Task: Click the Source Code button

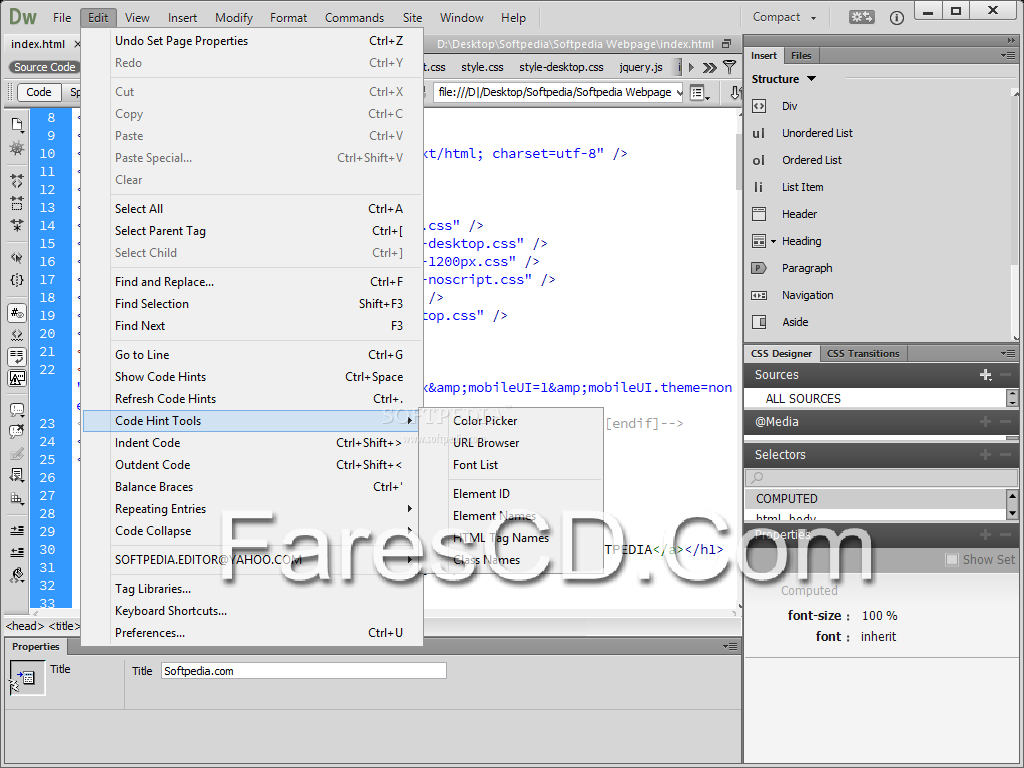Action: (x=44, y=67)
